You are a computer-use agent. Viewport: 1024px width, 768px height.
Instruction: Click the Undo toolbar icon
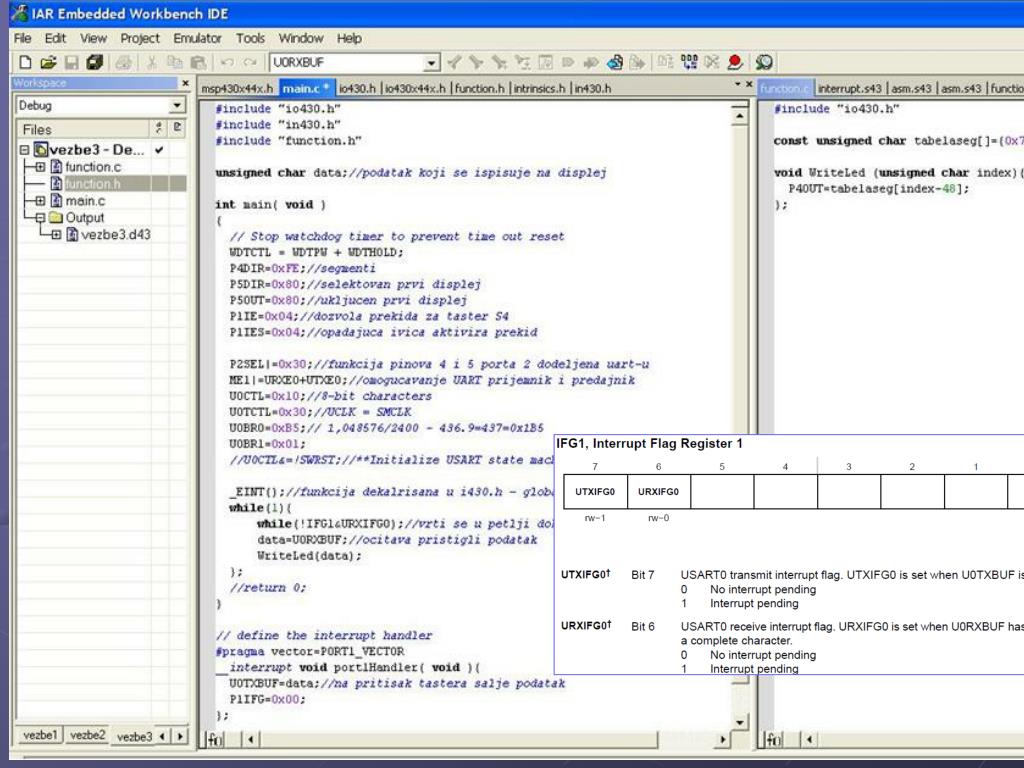[227, 62]
